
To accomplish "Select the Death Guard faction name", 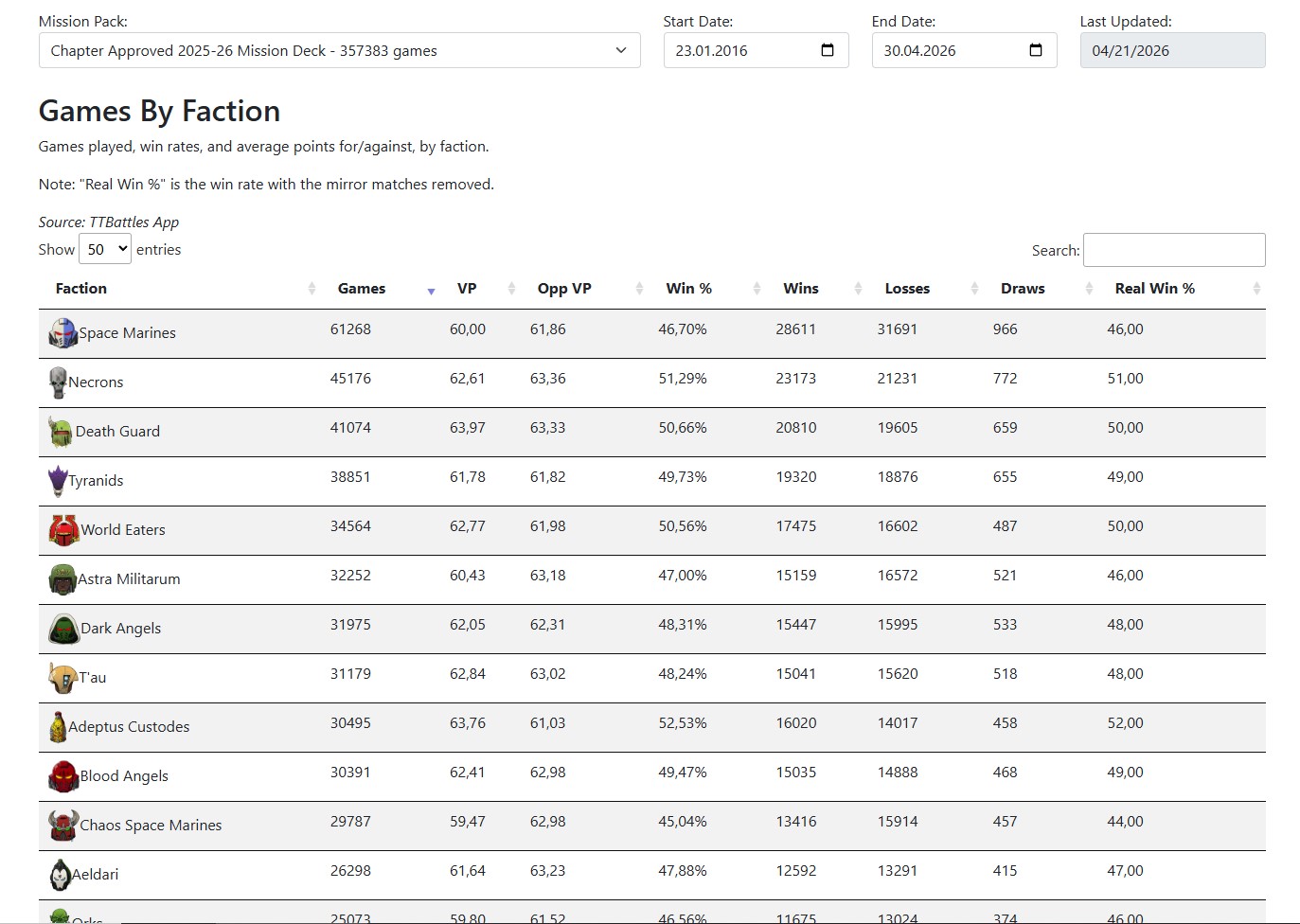I will (117, 432).
